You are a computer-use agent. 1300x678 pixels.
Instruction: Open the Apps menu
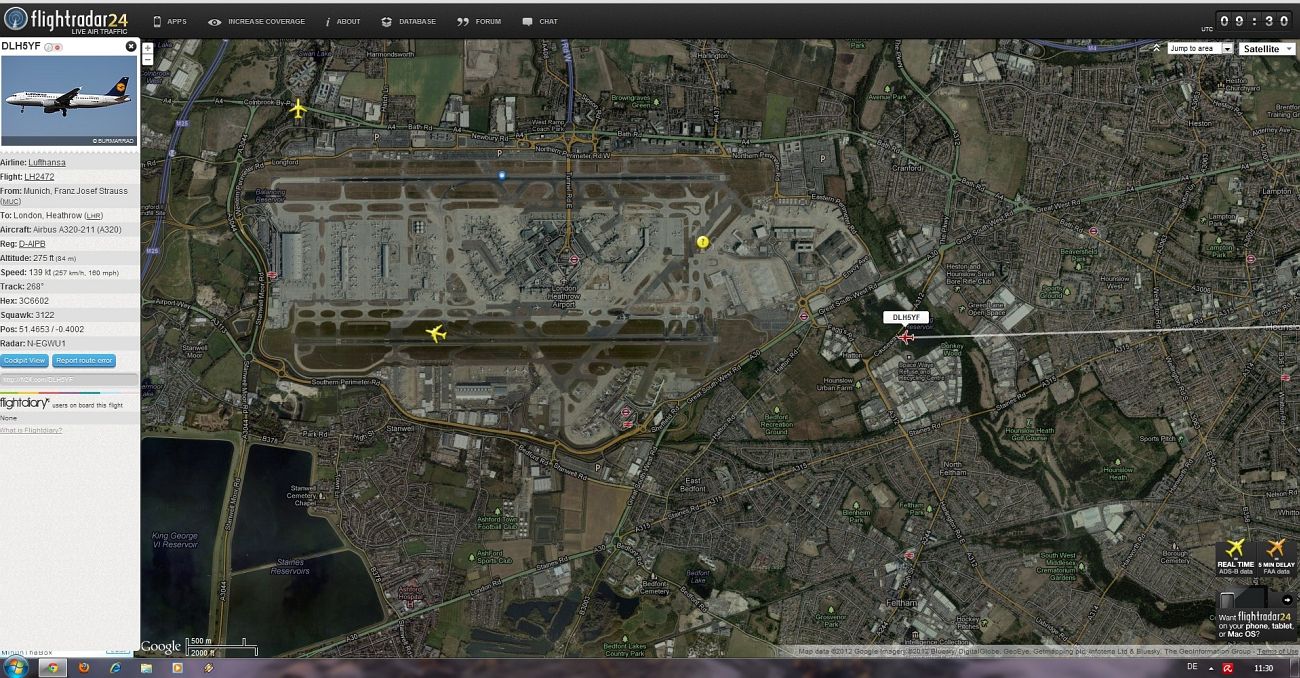(x=169, y=21)
